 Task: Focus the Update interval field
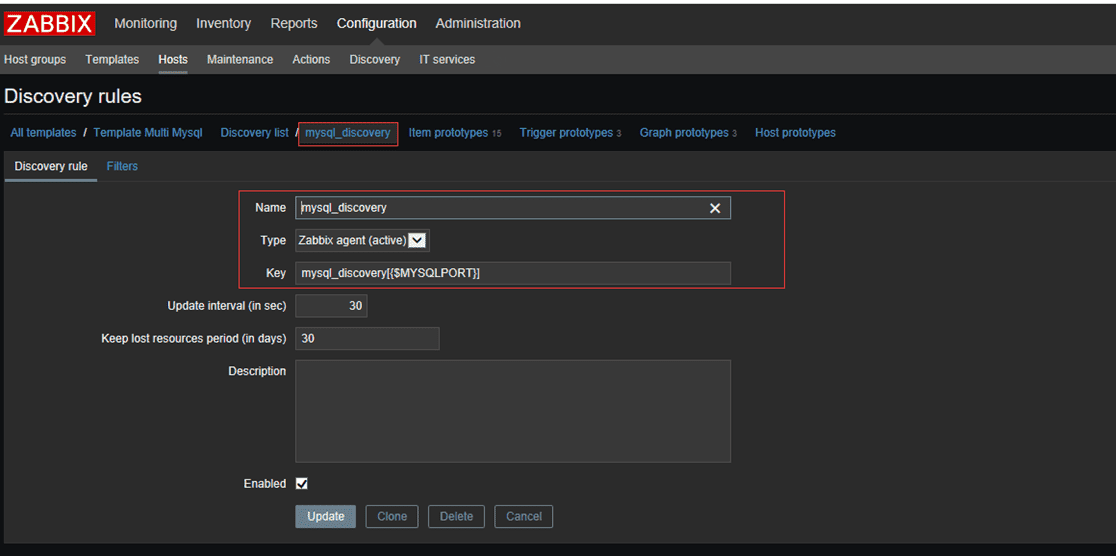pos(331,306)
